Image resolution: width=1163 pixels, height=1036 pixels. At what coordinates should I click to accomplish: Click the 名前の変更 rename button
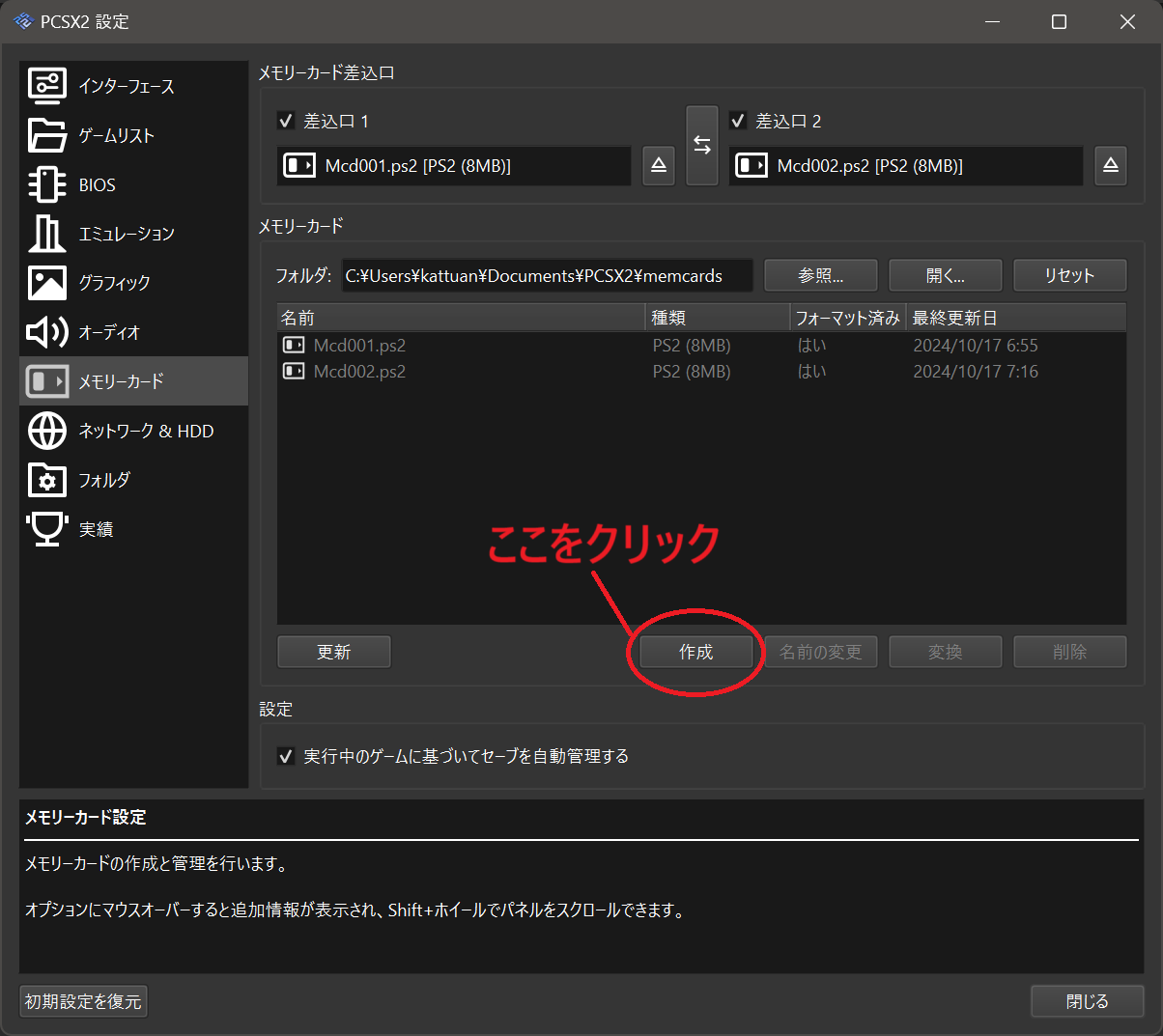(821, 652)
